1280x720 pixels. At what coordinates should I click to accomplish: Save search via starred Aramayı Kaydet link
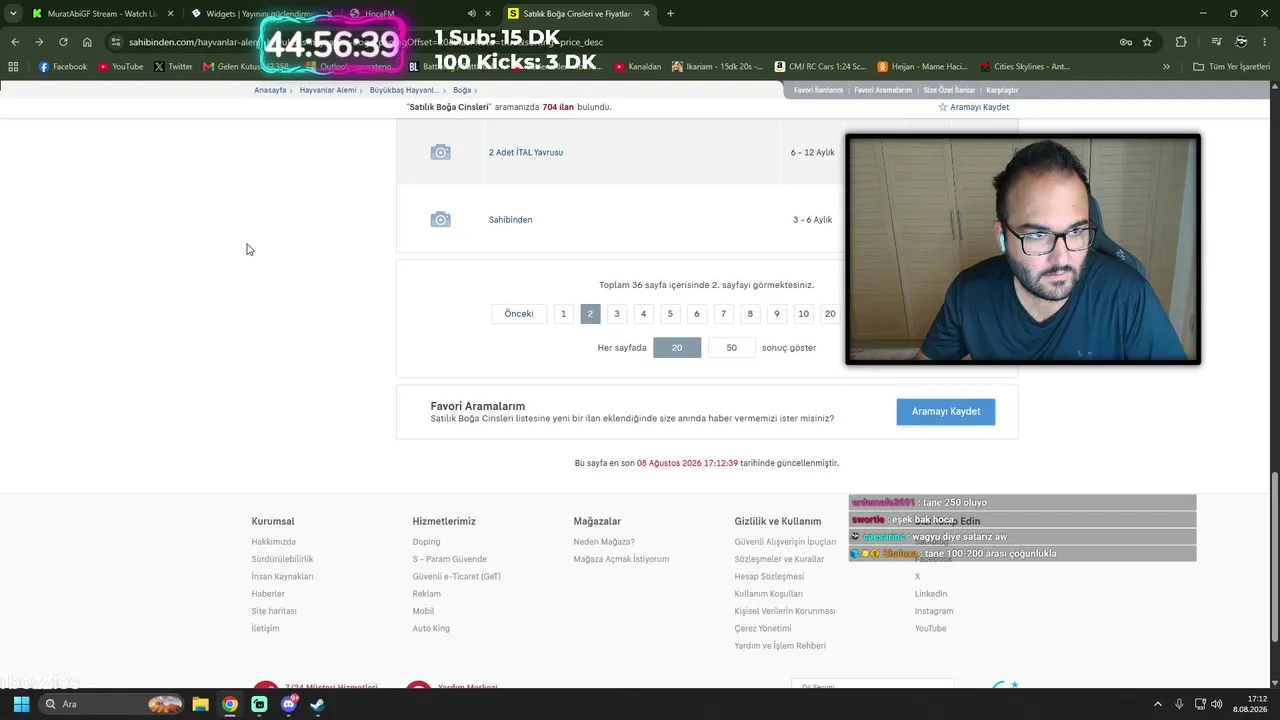pyautogui.click(x=973, y=107)
